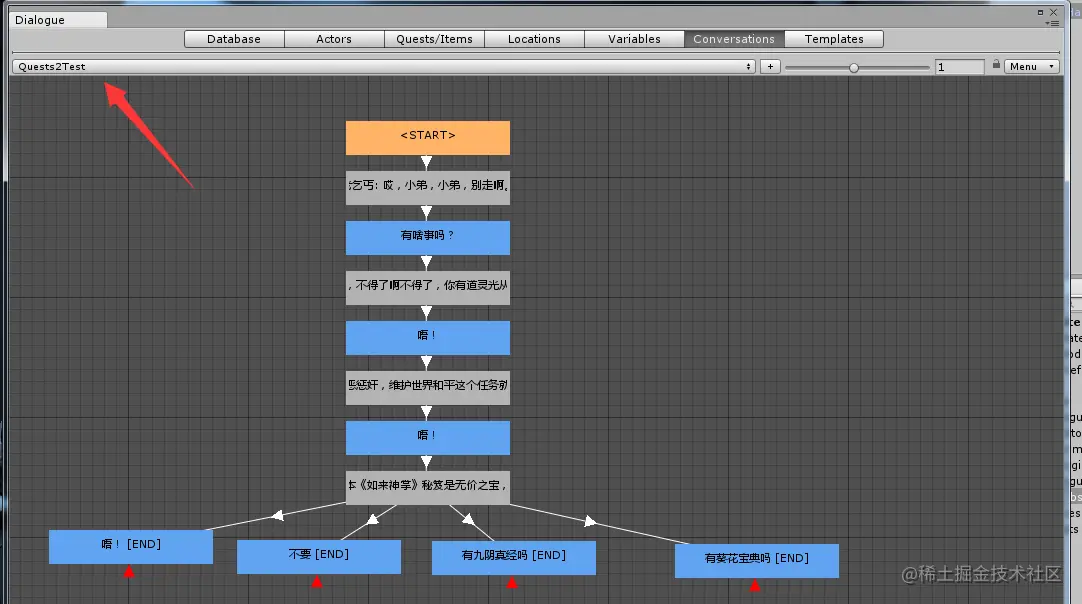Viewport: 1082px width, 604px height.
Task: Click red end marker under '有九阴真经吗 [END]'
Action: pos(512,583)
